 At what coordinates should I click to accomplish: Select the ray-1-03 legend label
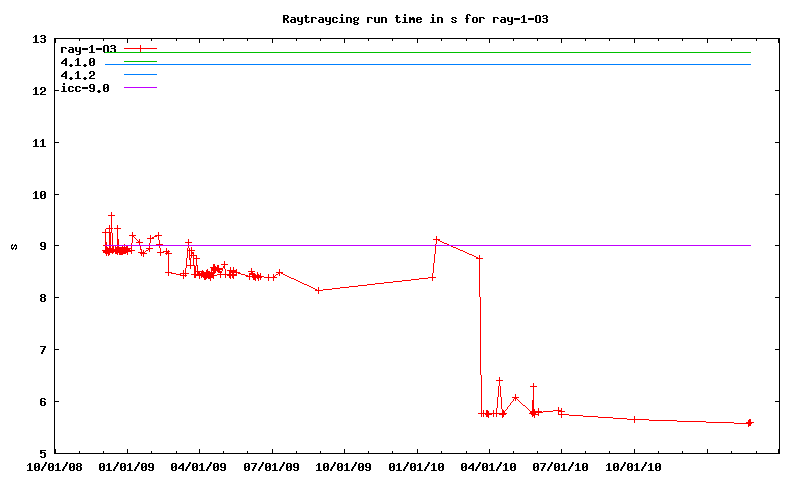(88, 48)
